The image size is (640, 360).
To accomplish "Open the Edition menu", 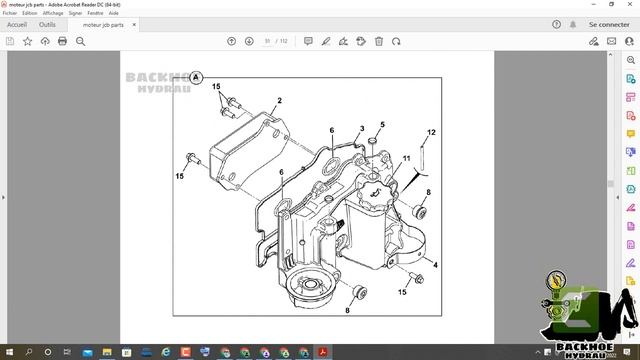I will point(30,13).
